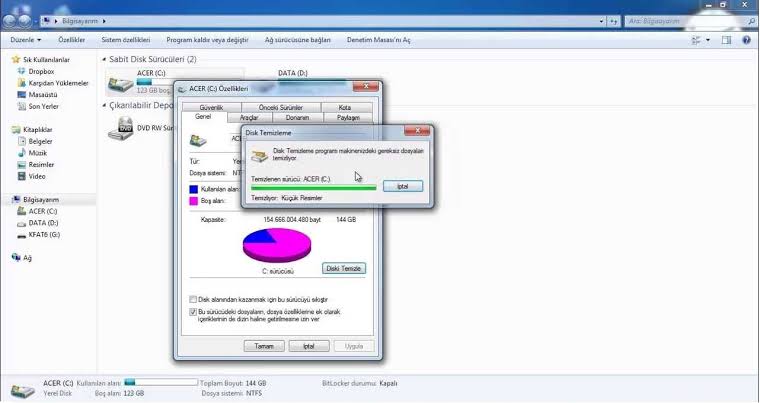
Task: Toggle index file contents checkbox
Action: coord(193,312)
